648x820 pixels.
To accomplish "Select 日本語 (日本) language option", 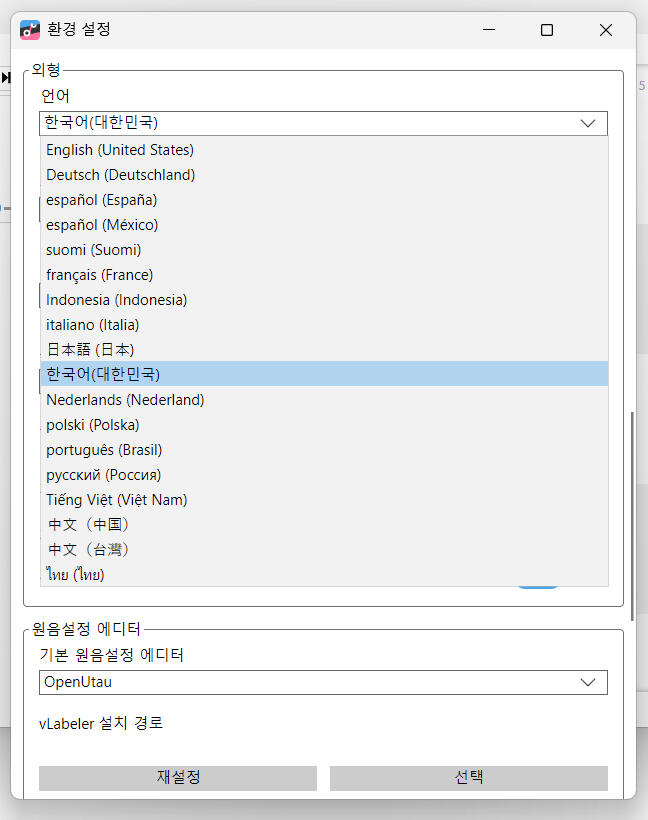I will 90,350.
